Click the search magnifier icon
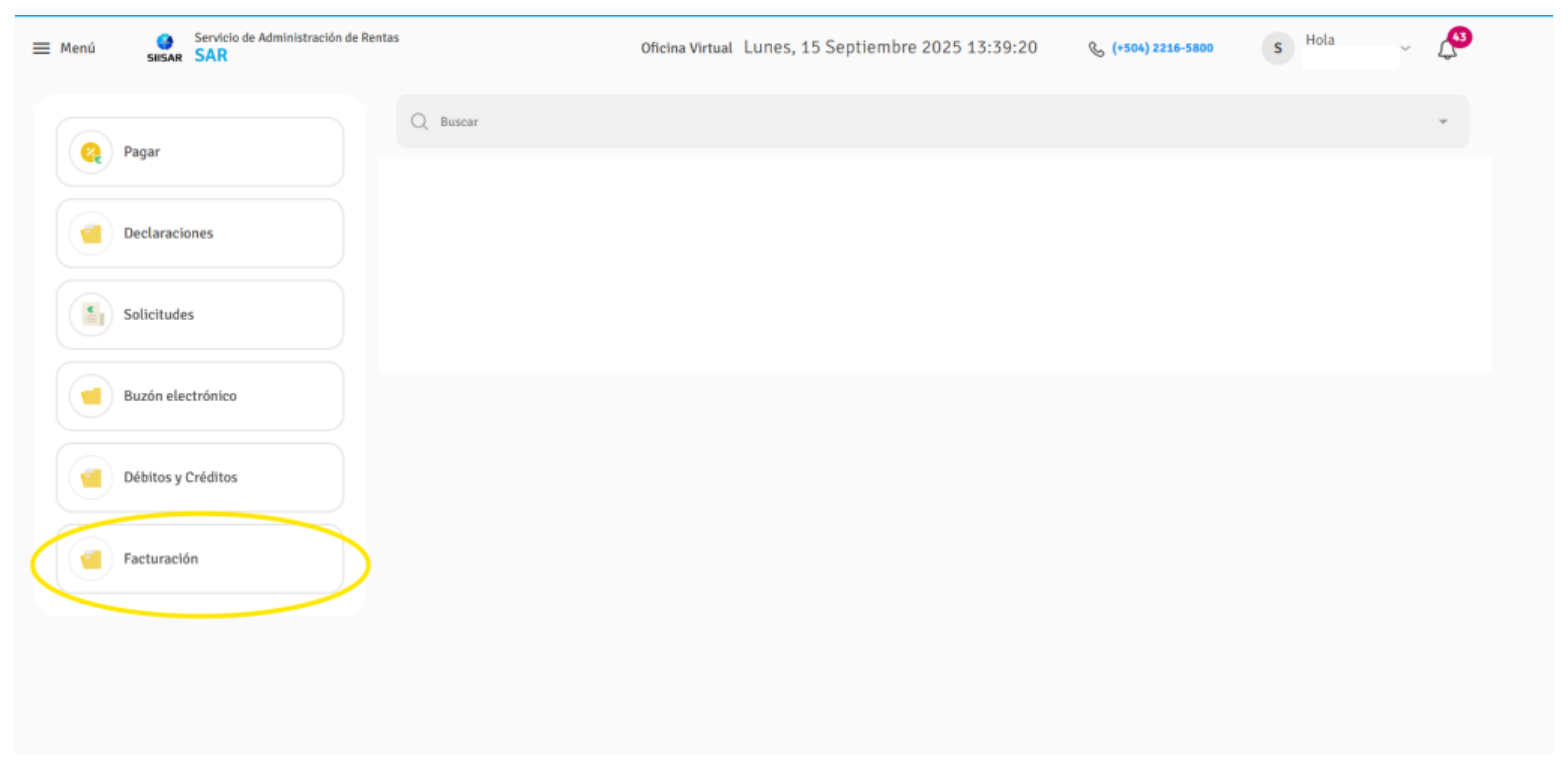The height and width of the screenshot is (770, 1568). pyautogui.click(x=419, y=122)
